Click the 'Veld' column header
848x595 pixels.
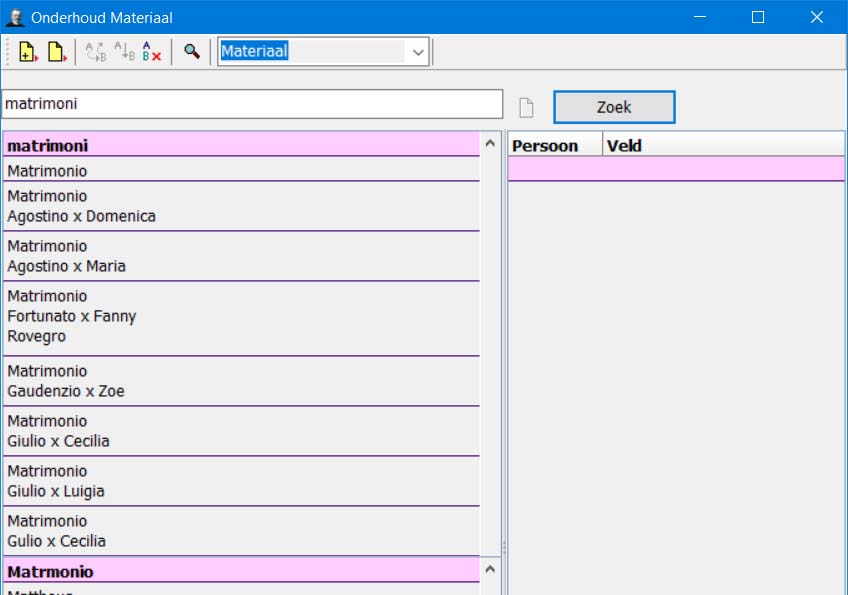[720, 146]
